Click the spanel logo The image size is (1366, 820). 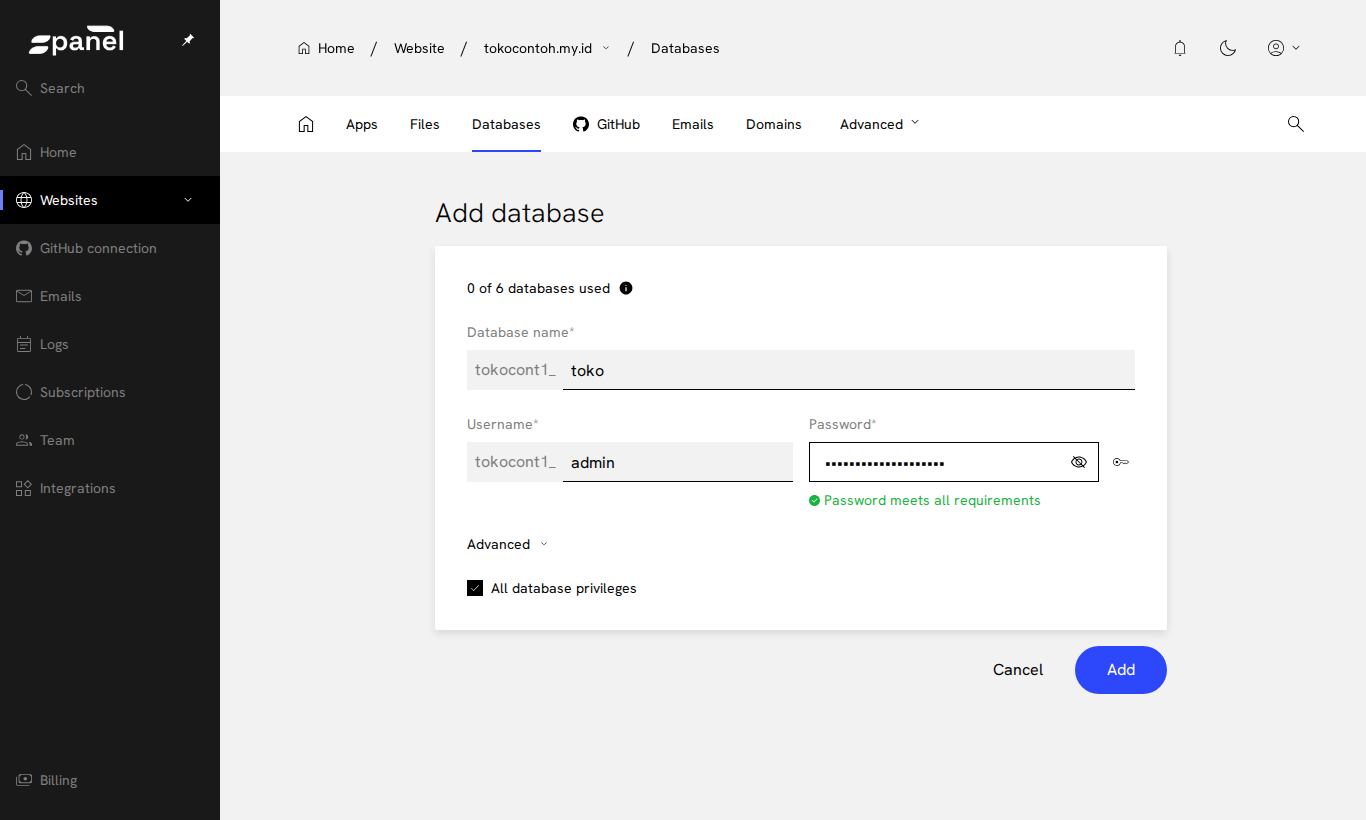[77, 41]
